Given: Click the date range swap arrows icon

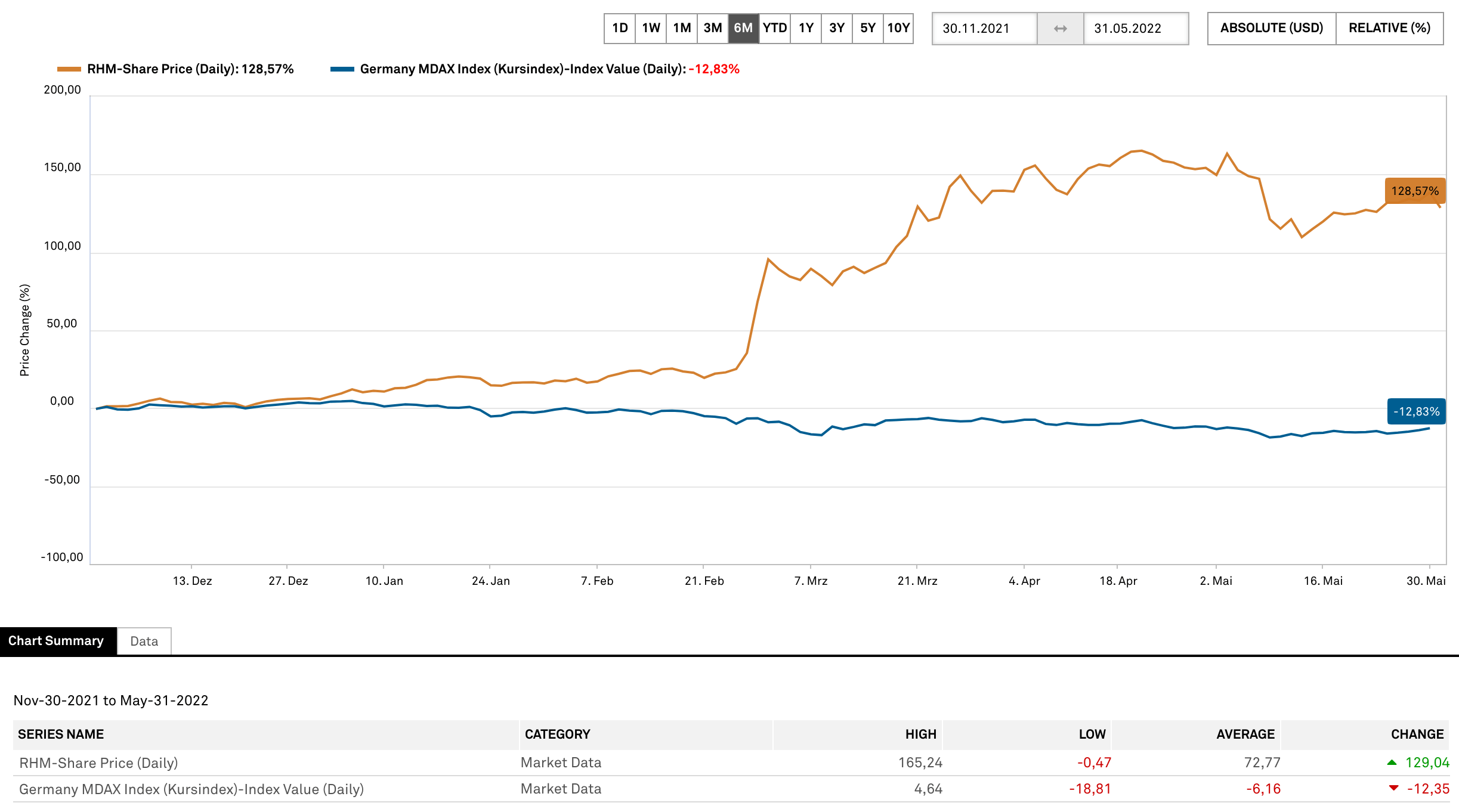Looking at the screenshot, I should click(x=1060, y=29).
